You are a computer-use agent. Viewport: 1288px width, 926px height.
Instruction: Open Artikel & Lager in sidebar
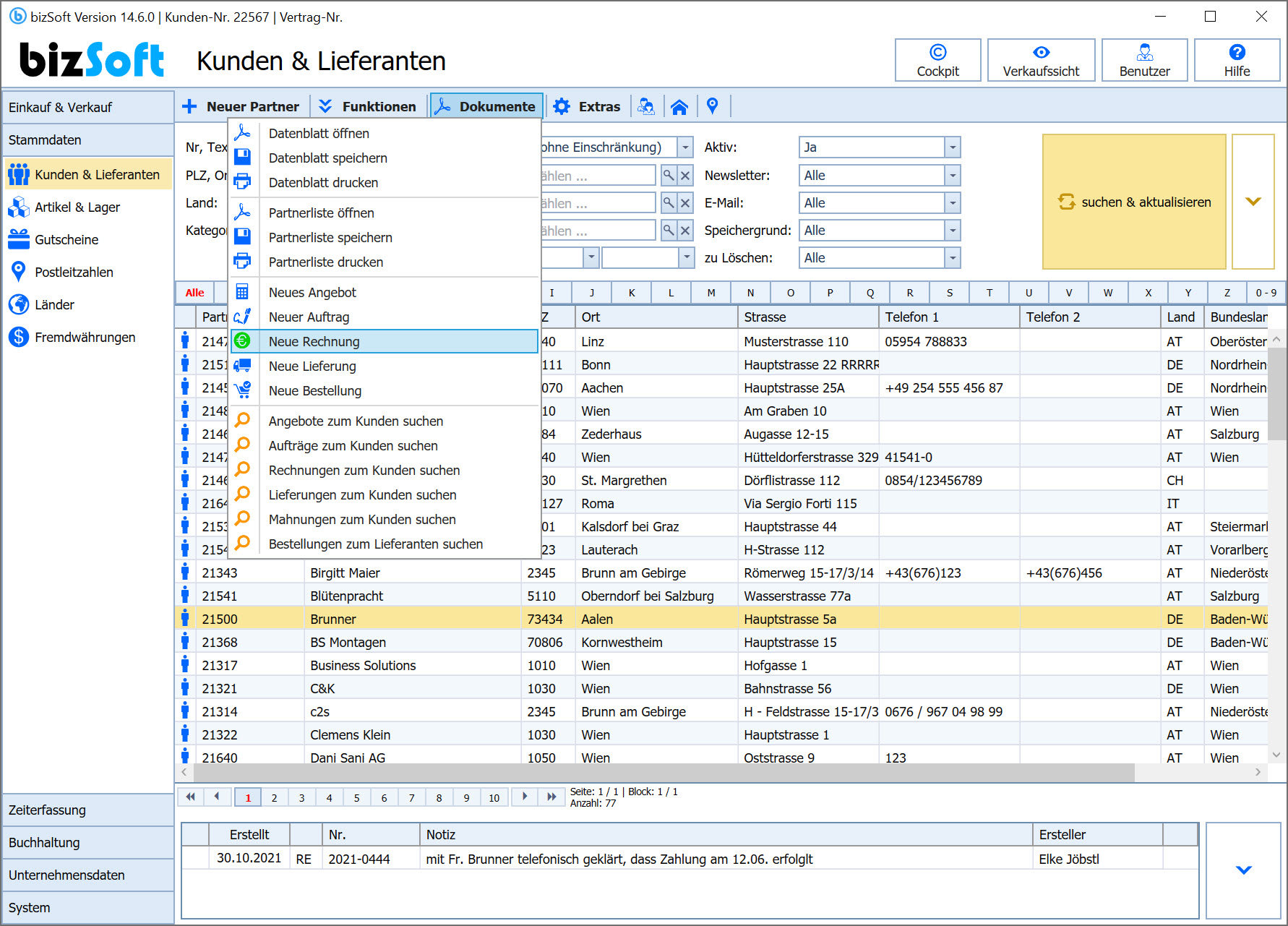point(88,207)
